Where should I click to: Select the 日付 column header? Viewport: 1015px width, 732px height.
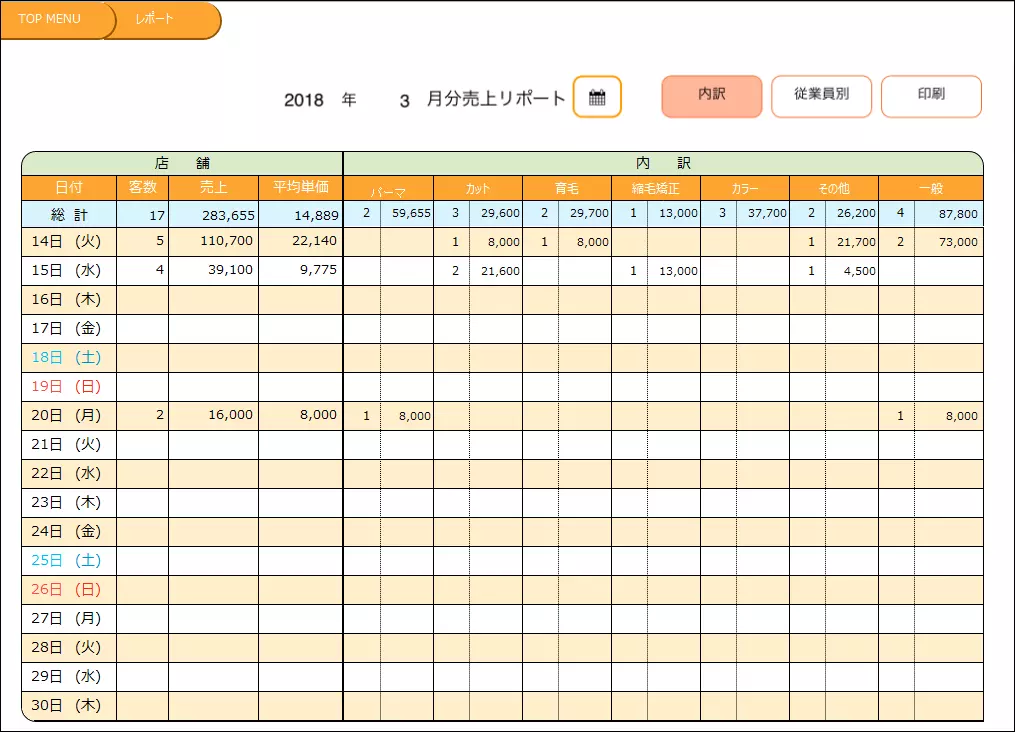[69, 188]
